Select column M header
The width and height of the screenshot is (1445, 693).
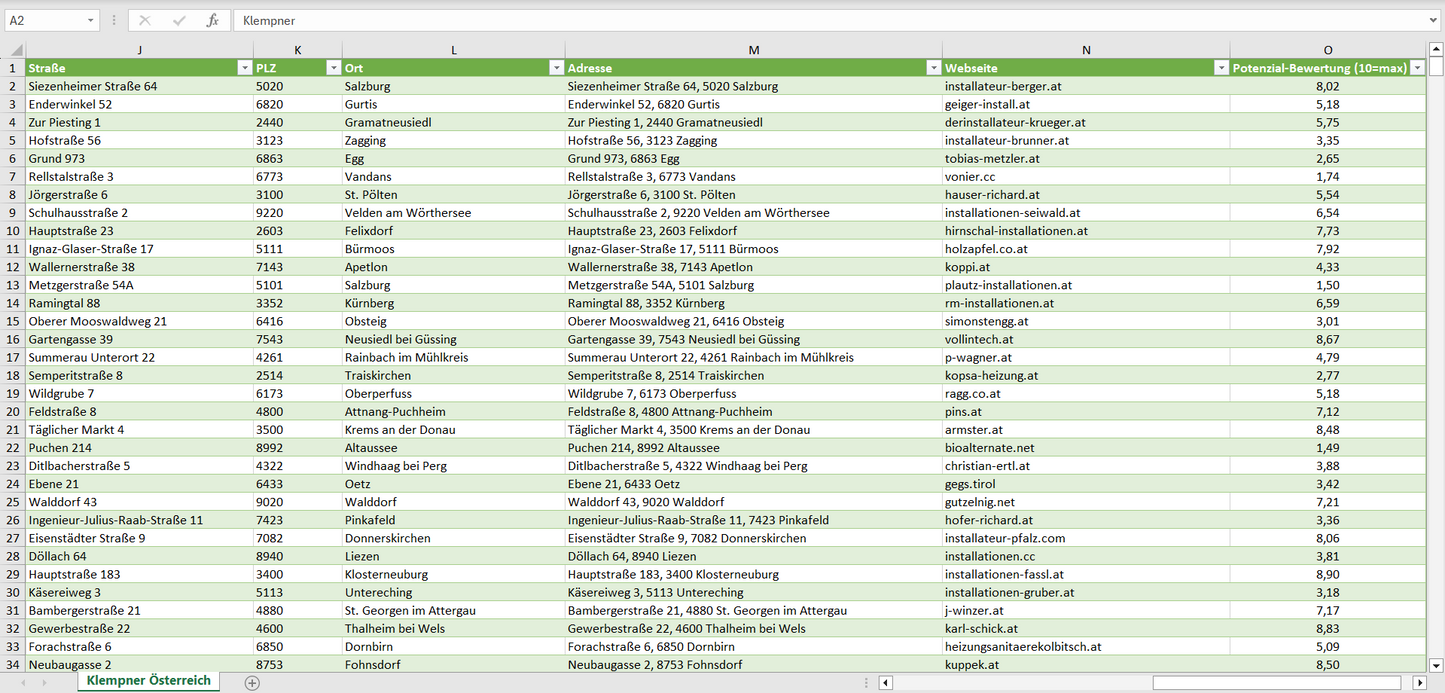coord(753,50)
